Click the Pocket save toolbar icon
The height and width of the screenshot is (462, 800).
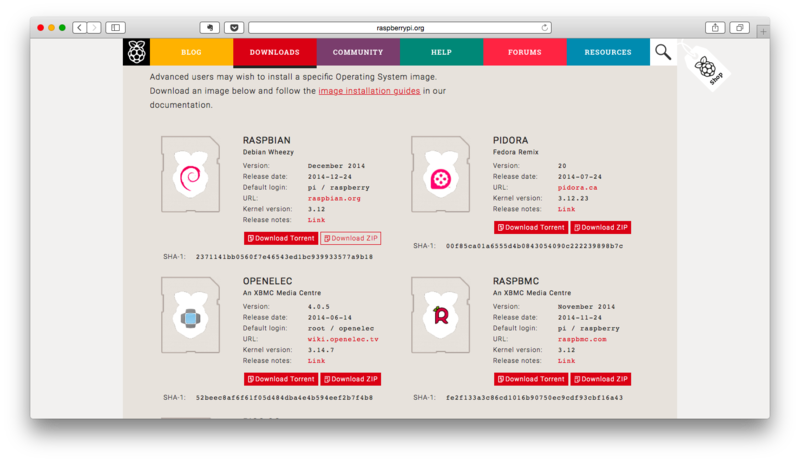click(234, 28)
